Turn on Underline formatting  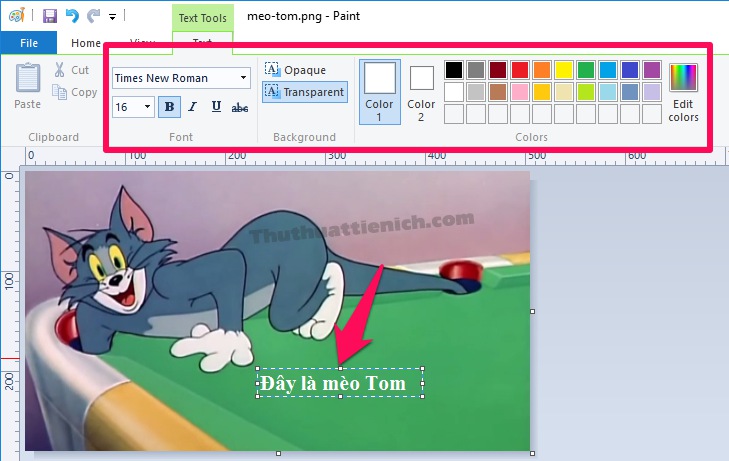click(216, 107)
